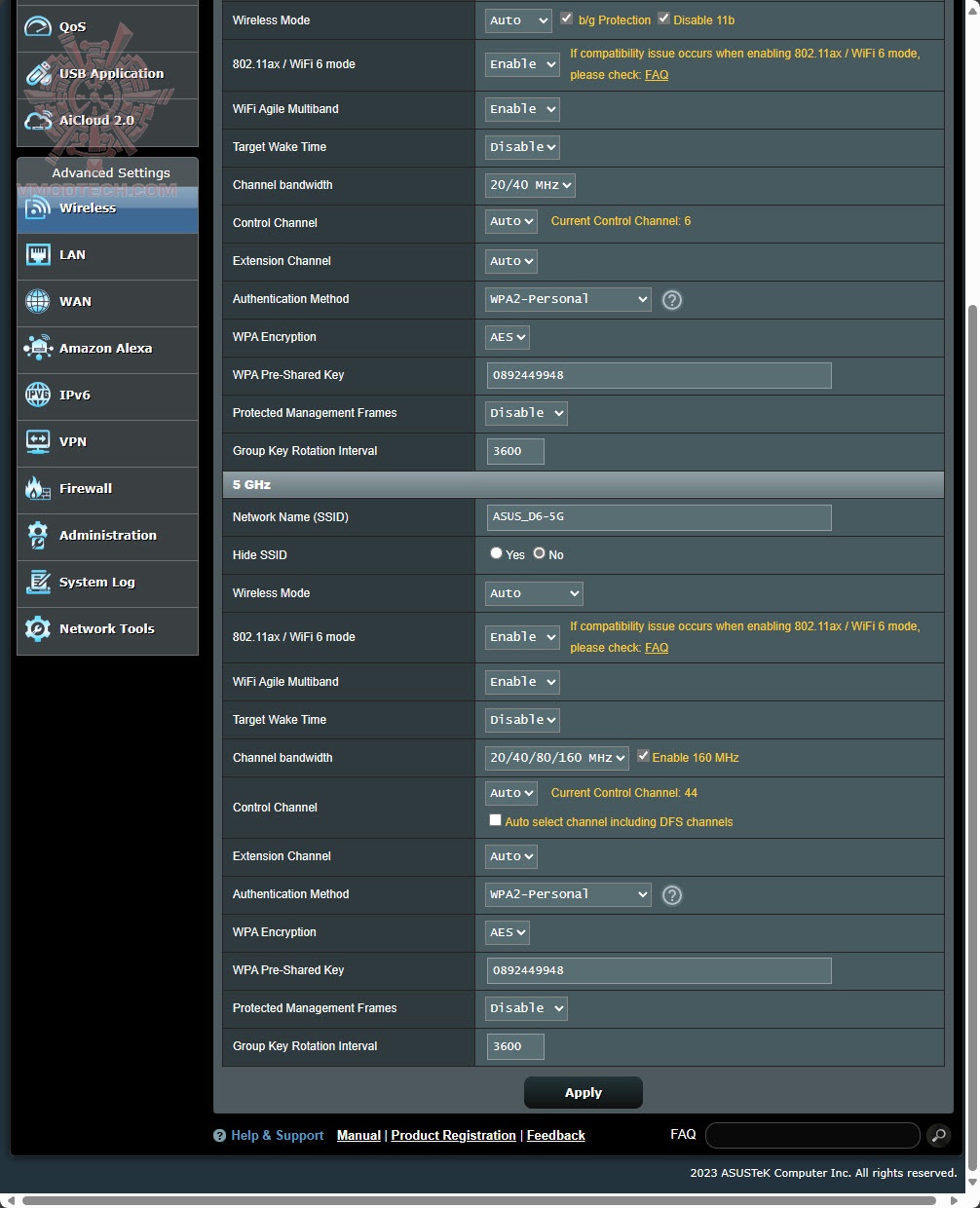The height and width of the screenshot is (1208, 980).
Task: Open 2.4 GHz WPA Encryption dropdown
Action: [508, 337]
